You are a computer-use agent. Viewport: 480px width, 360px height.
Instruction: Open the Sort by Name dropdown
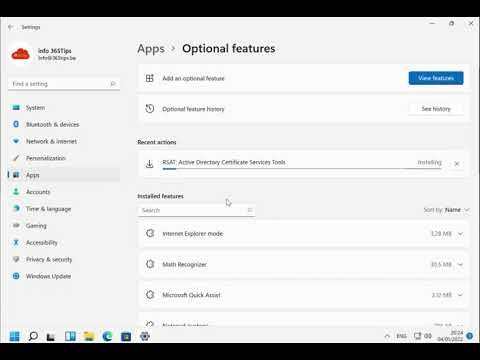(x=447, y=210)
